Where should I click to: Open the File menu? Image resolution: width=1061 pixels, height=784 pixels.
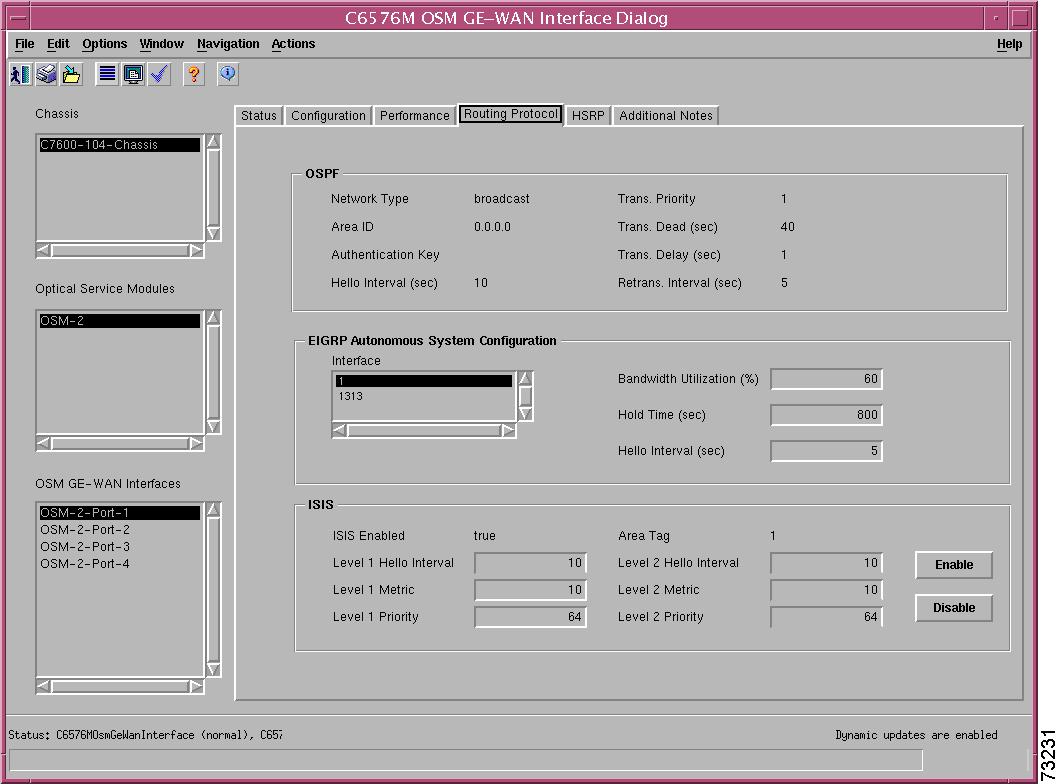24,44
